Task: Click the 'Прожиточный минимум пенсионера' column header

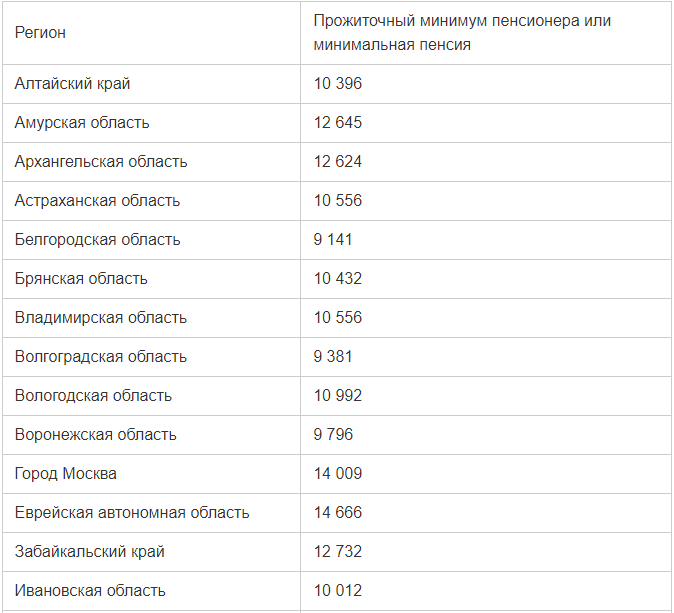Action: 462,33
